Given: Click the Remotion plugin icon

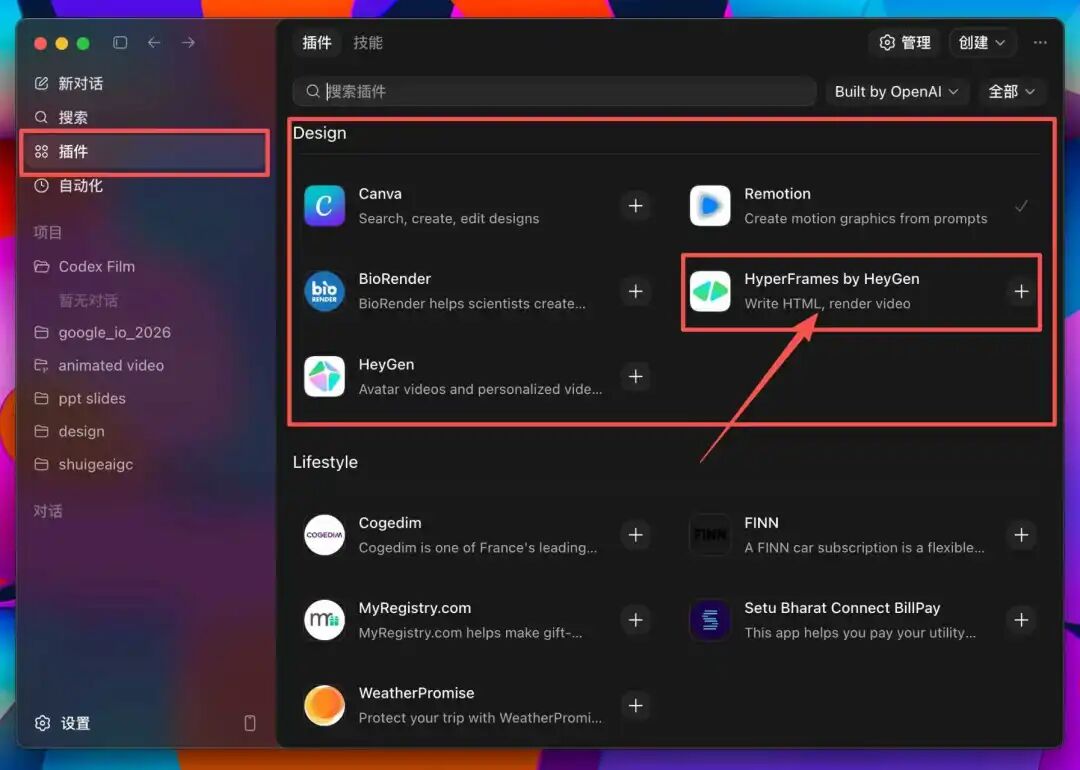Looking at the screenshot, I should click(x=710, y=206).
